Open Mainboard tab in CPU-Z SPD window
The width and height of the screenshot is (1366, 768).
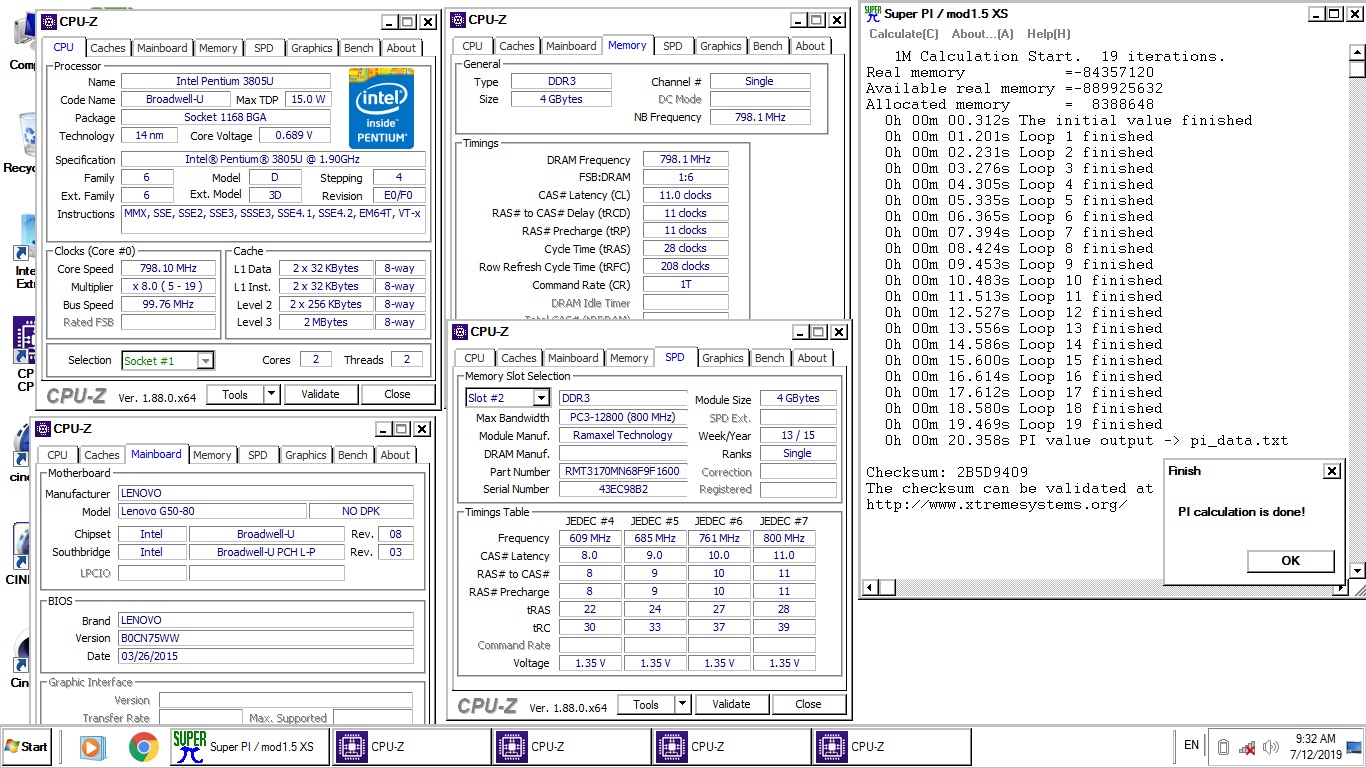point(573,358)
